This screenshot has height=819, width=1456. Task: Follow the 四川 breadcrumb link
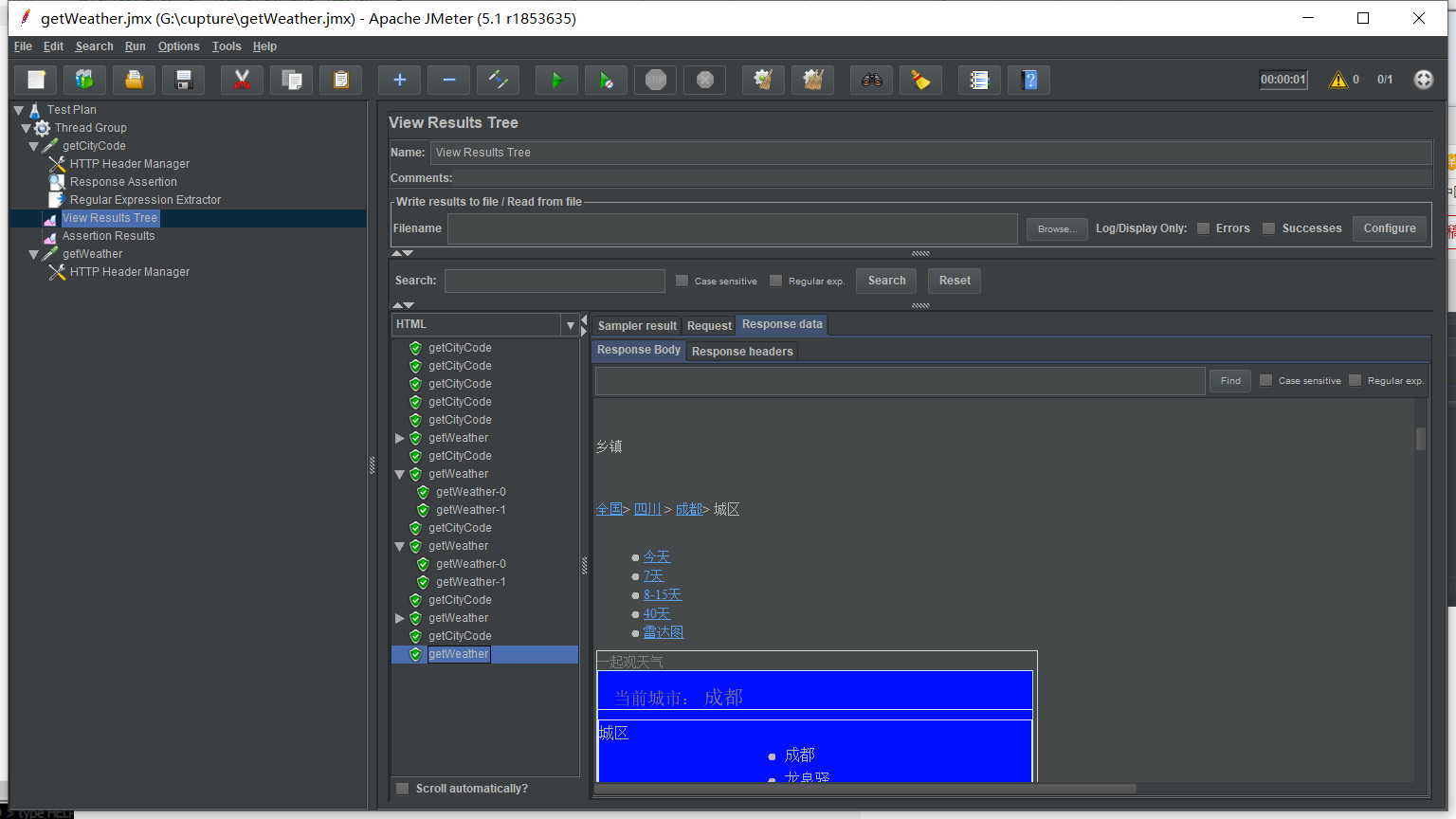(x=647, y=509)
